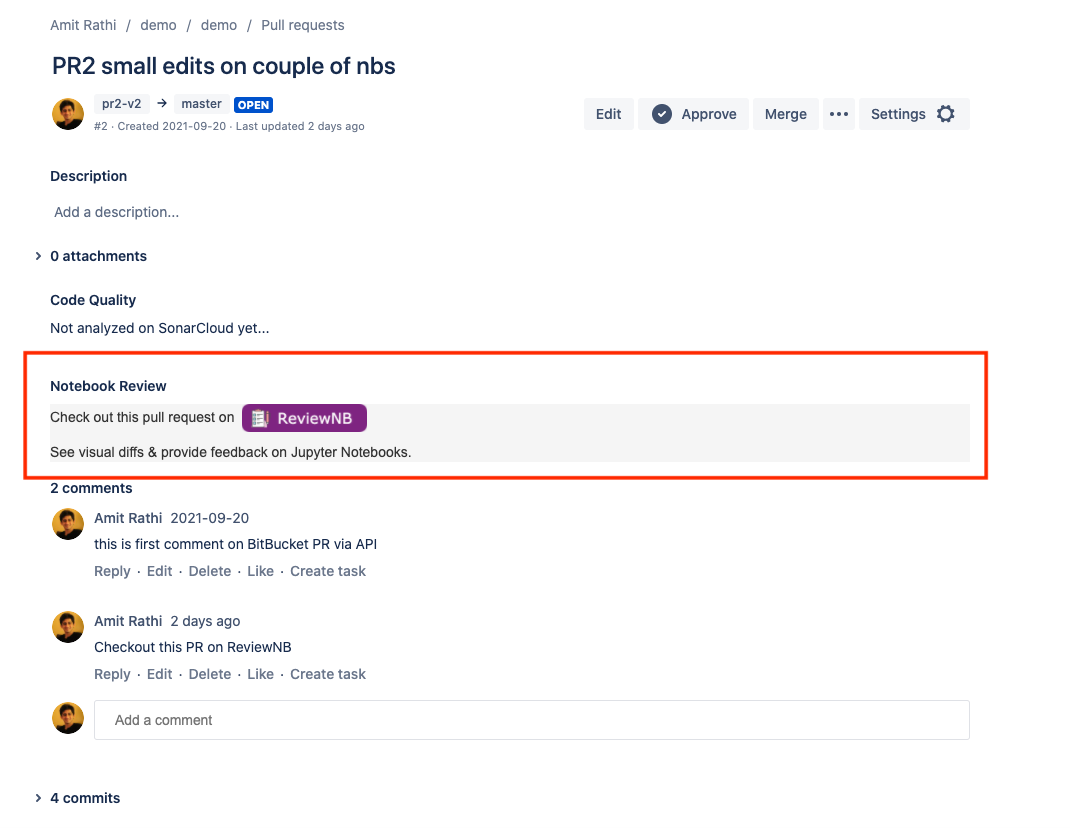The image size is (1070, 828).
Task: Delete the first comment via API
Action: (209, 571)
